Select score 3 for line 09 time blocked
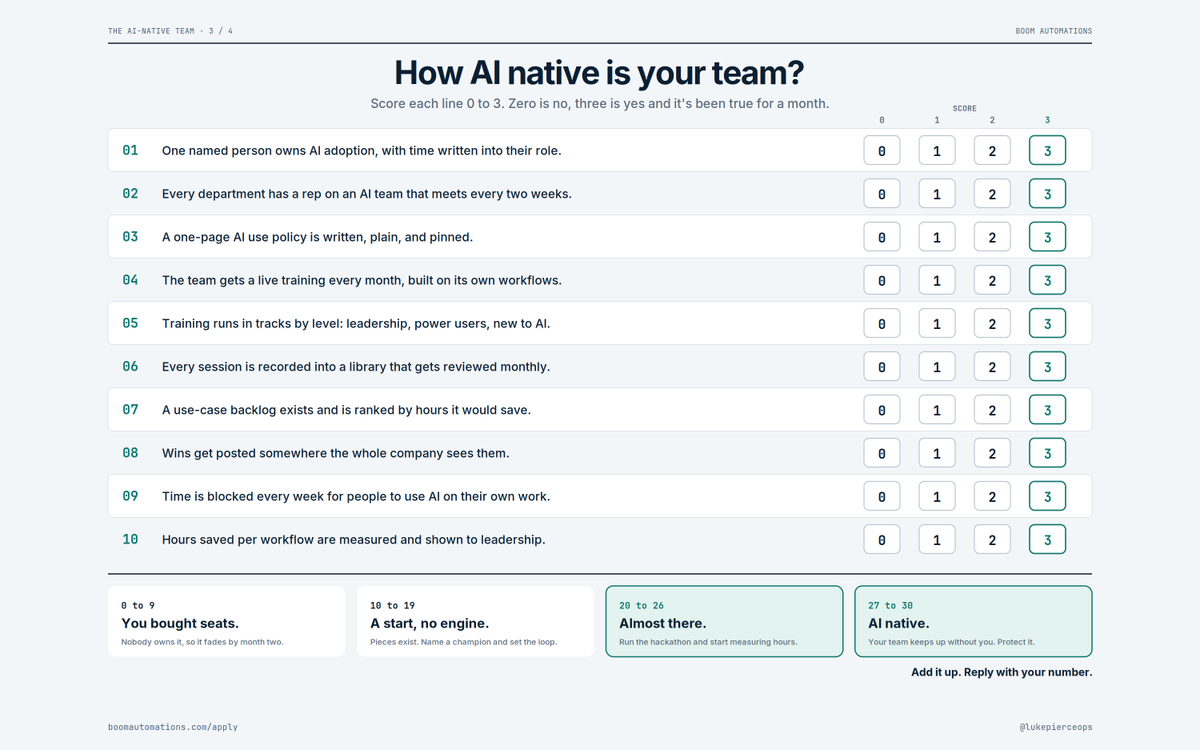This screenshot has width=1200, height=750. coord(1047,497)
